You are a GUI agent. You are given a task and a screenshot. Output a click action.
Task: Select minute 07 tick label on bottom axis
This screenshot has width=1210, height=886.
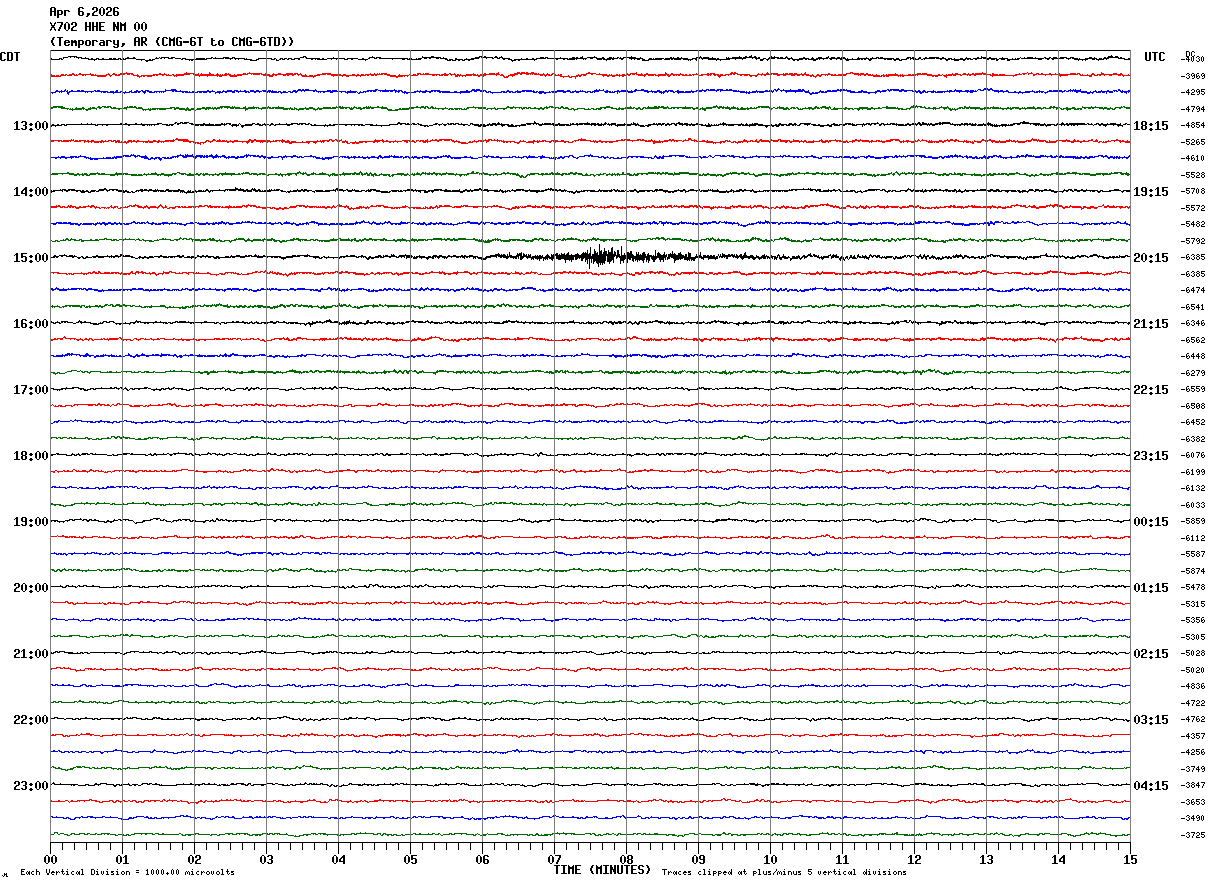(554, 859)
